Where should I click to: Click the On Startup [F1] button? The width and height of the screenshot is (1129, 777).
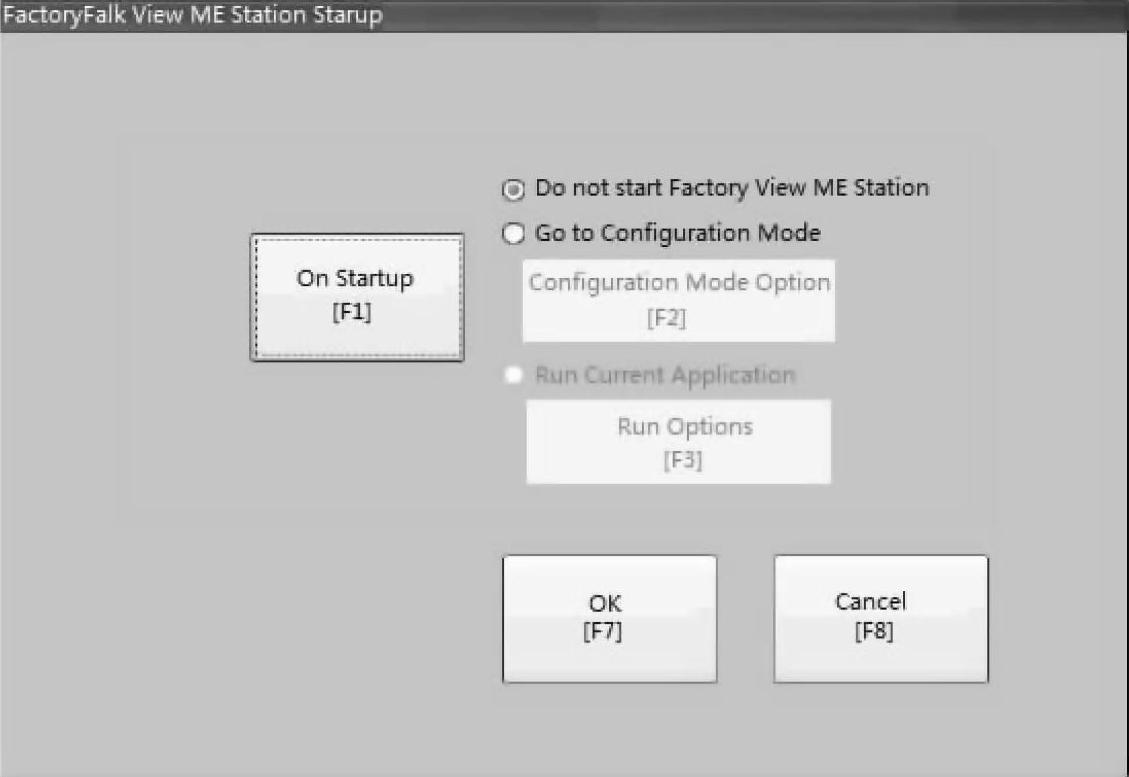pos(357,297)
